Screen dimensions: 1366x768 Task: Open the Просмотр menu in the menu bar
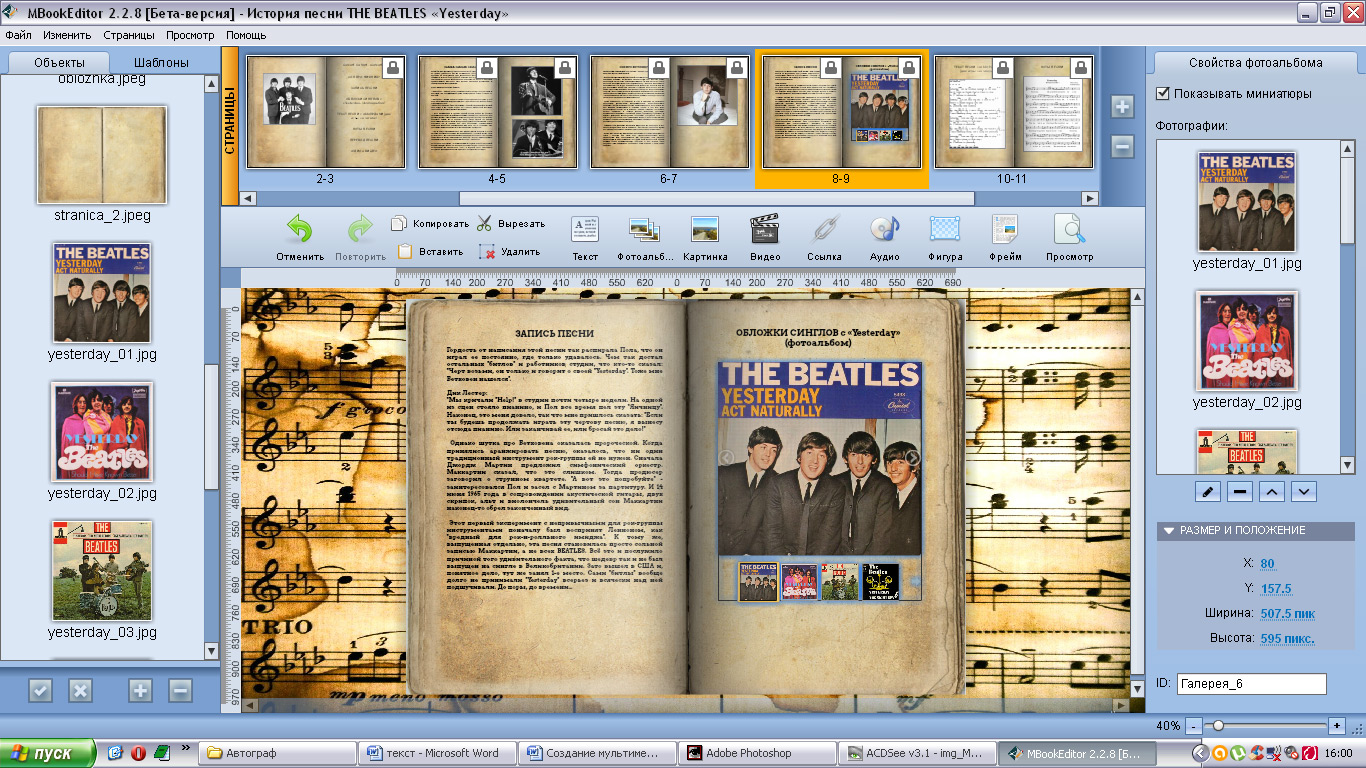click(x=191, y=35)
